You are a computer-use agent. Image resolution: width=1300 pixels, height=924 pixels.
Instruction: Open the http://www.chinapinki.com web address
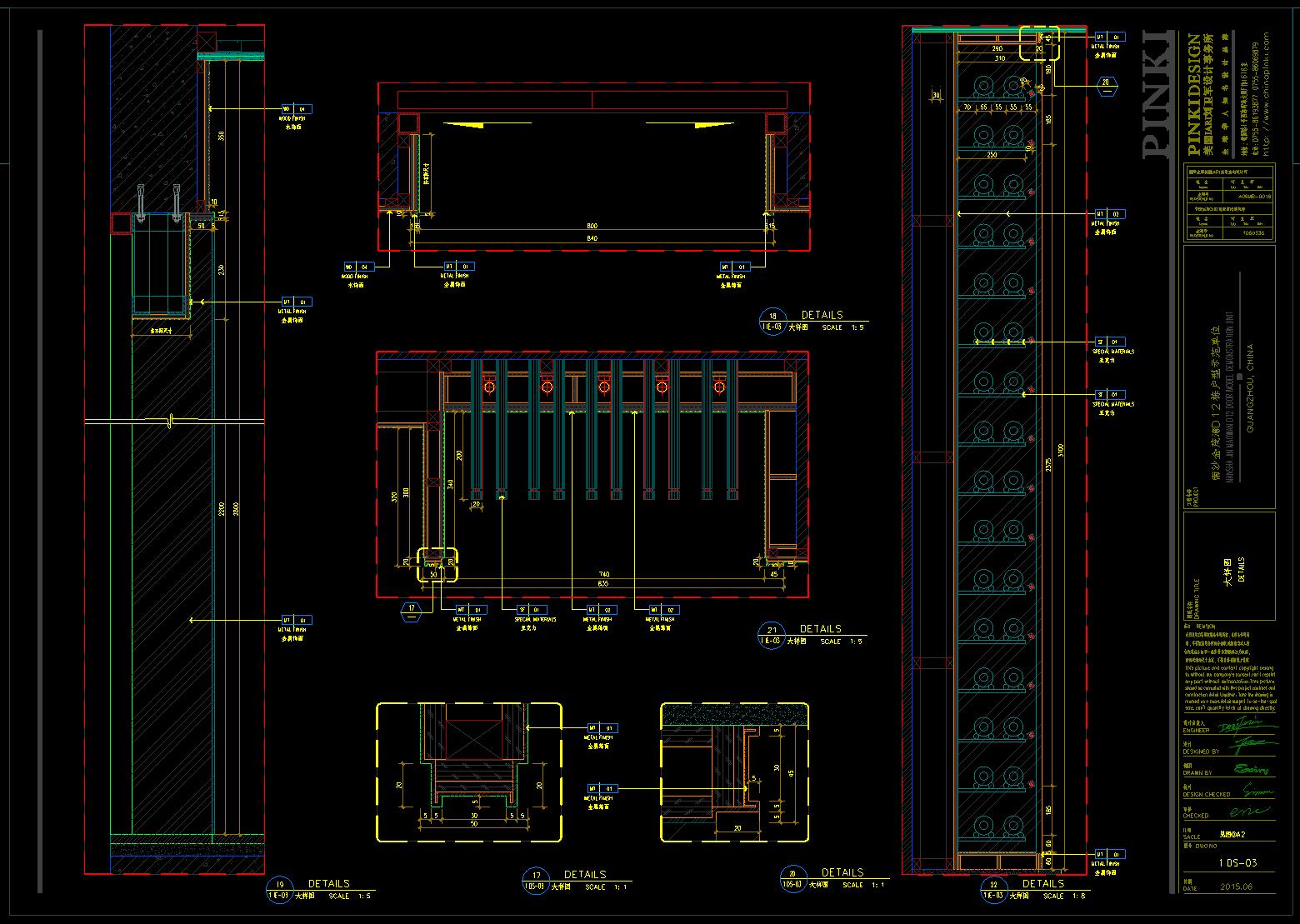pos(1266,94)
